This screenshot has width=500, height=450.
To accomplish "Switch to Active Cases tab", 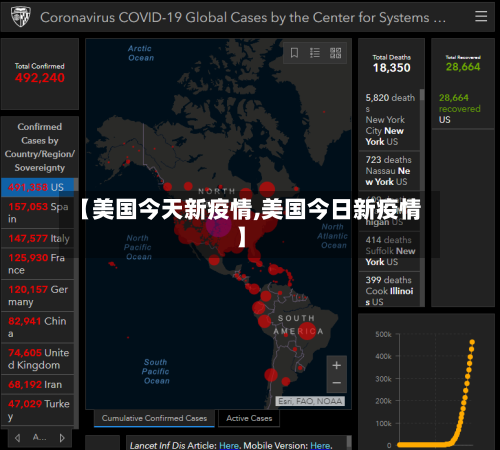I will point(249,418).
